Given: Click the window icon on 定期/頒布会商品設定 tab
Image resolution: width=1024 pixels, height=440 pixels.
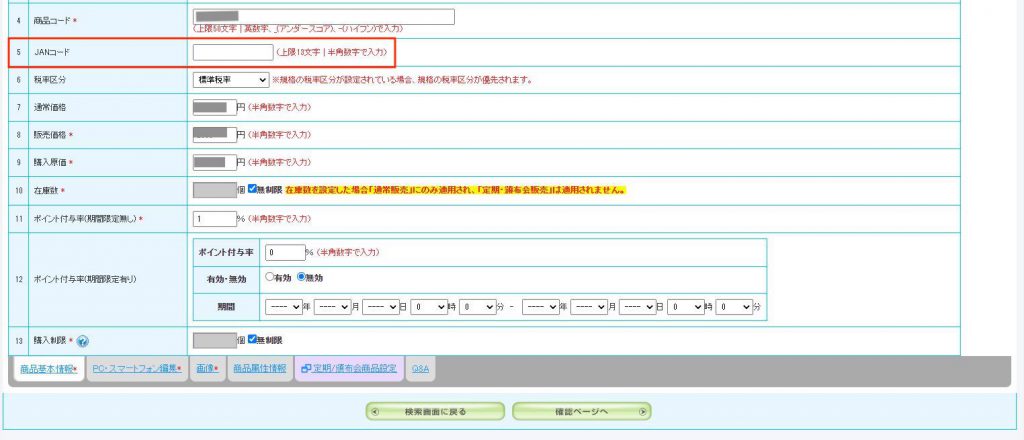Looking at the screenshot, I should point(305,369).
